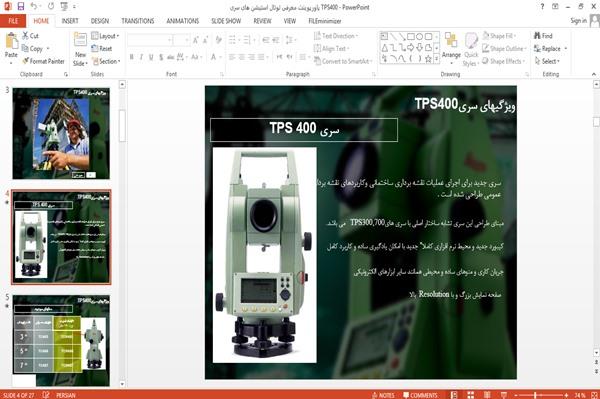Open the DESIGN ribbon tab

100,21
